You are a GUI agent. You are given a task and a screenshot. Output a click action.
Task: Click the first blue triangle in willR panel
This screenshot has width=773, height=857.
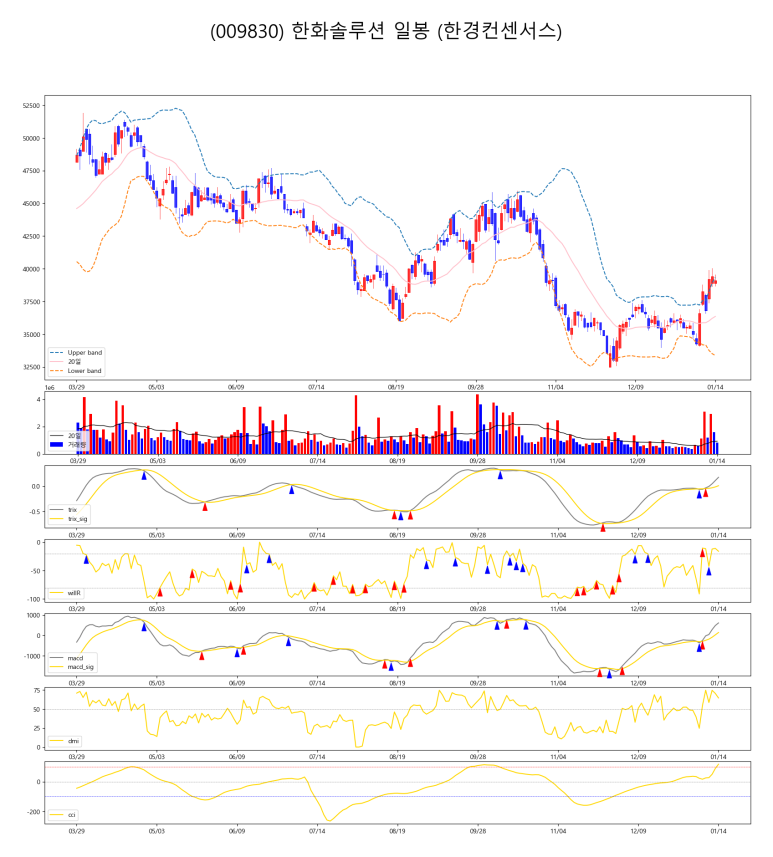click(x=86, y=560)
